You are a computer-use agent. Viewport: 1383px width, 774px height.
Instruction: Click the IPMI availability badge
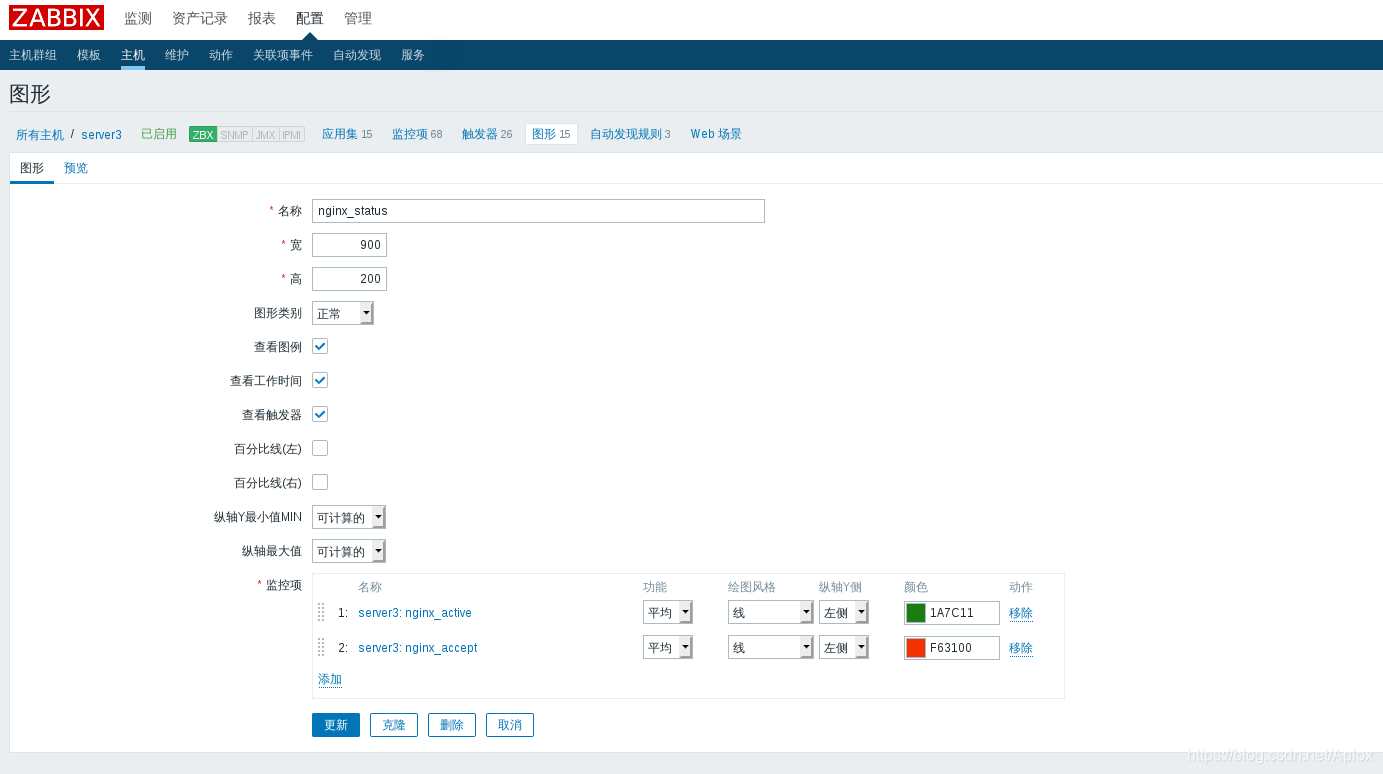tap(291, 134)
